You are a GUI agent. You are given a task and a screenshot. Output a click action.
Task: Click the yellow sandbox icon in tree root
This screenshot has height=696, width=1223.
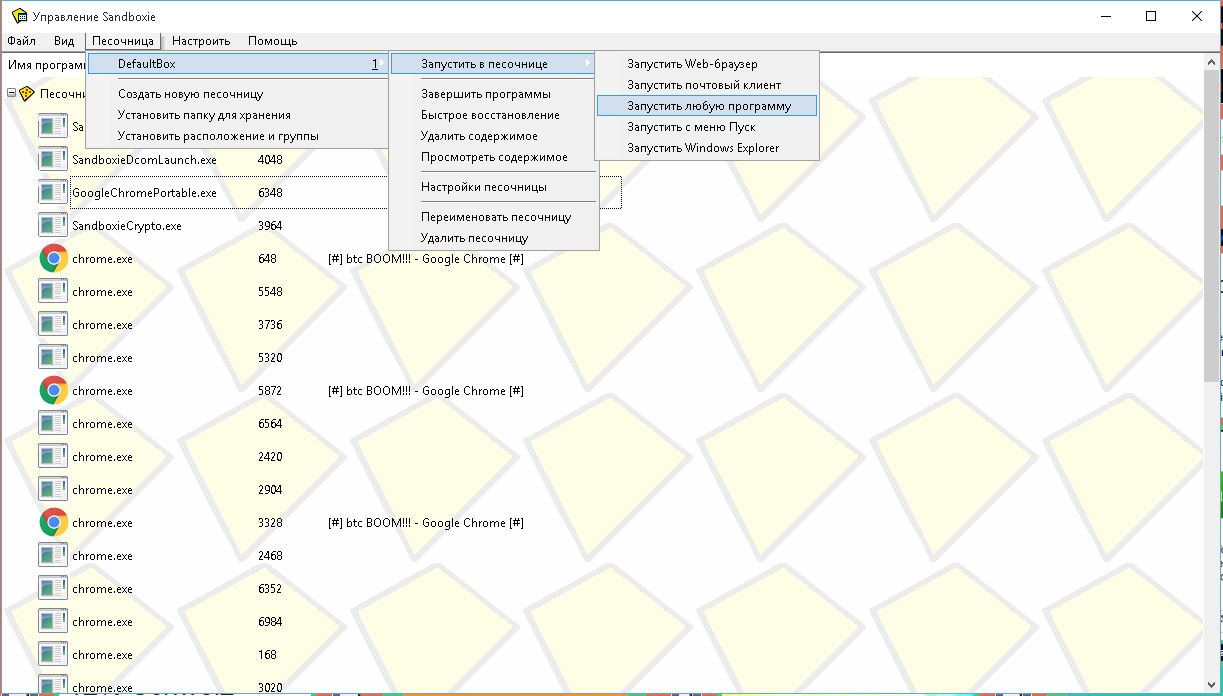pyautogui.click(x=27, y=94)
